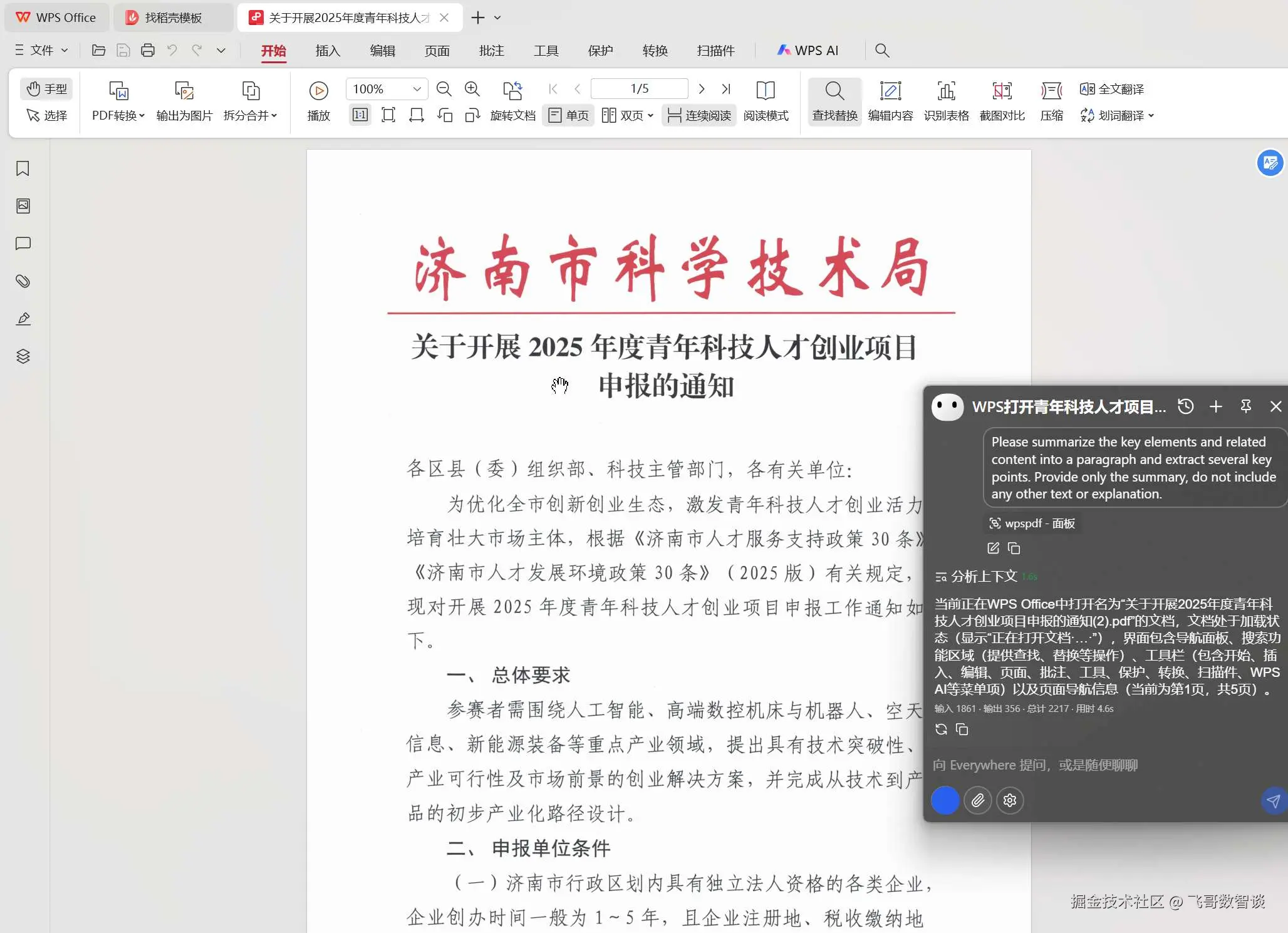Screen dimensions: 1288x933
Task: Click Screenshot Compare tool (截图对比)
Action: click(1002, 101)
